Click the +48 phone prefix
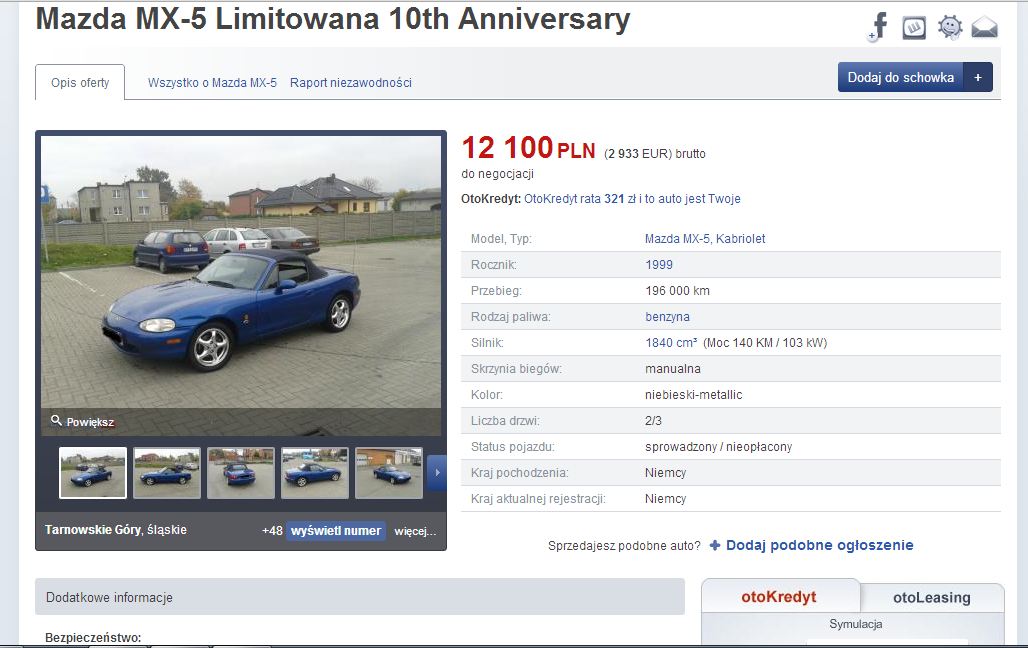 (272, 531)
